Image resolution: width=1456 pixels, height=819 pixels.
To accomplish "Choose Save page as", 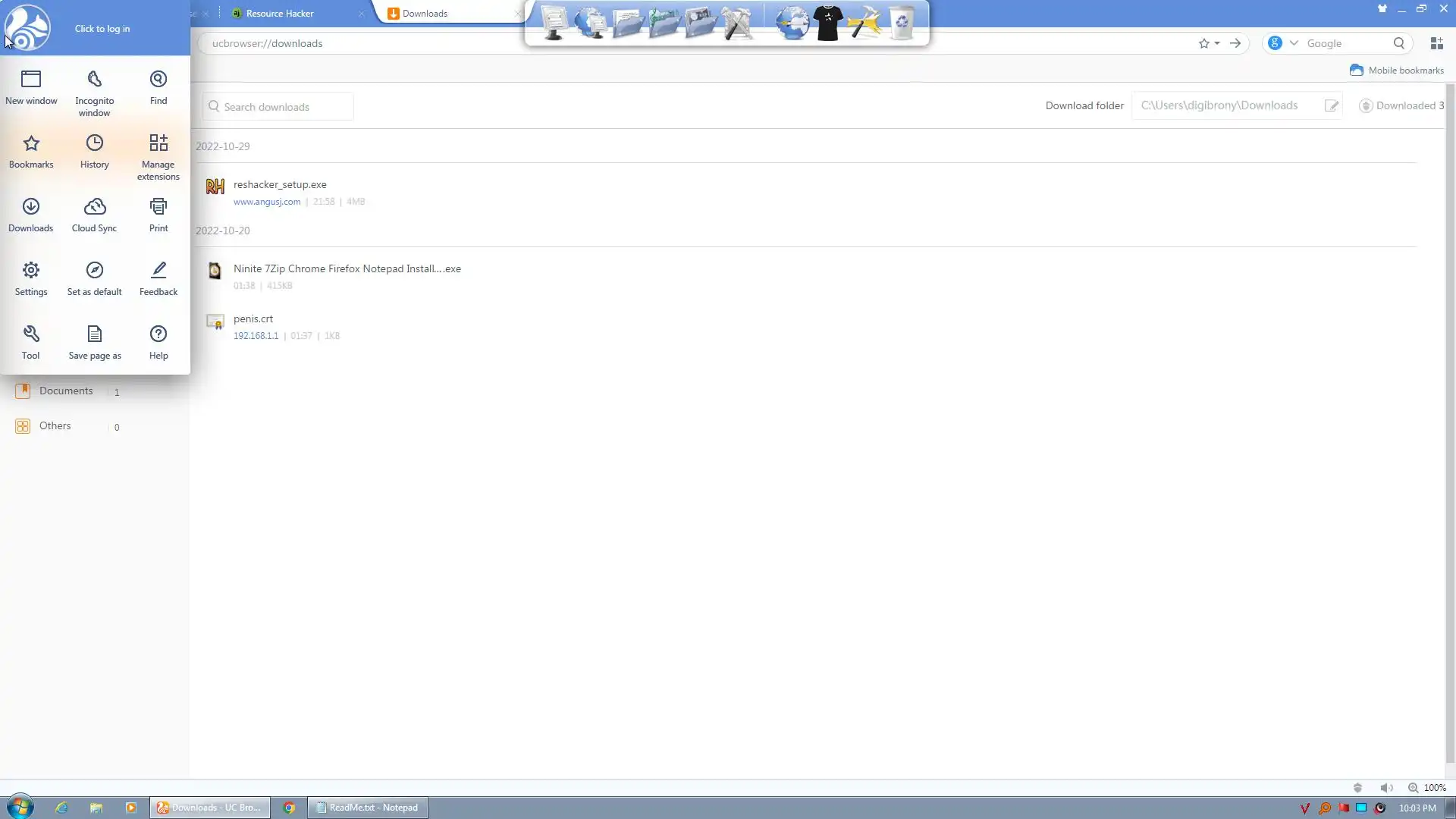I will [94, 342].
